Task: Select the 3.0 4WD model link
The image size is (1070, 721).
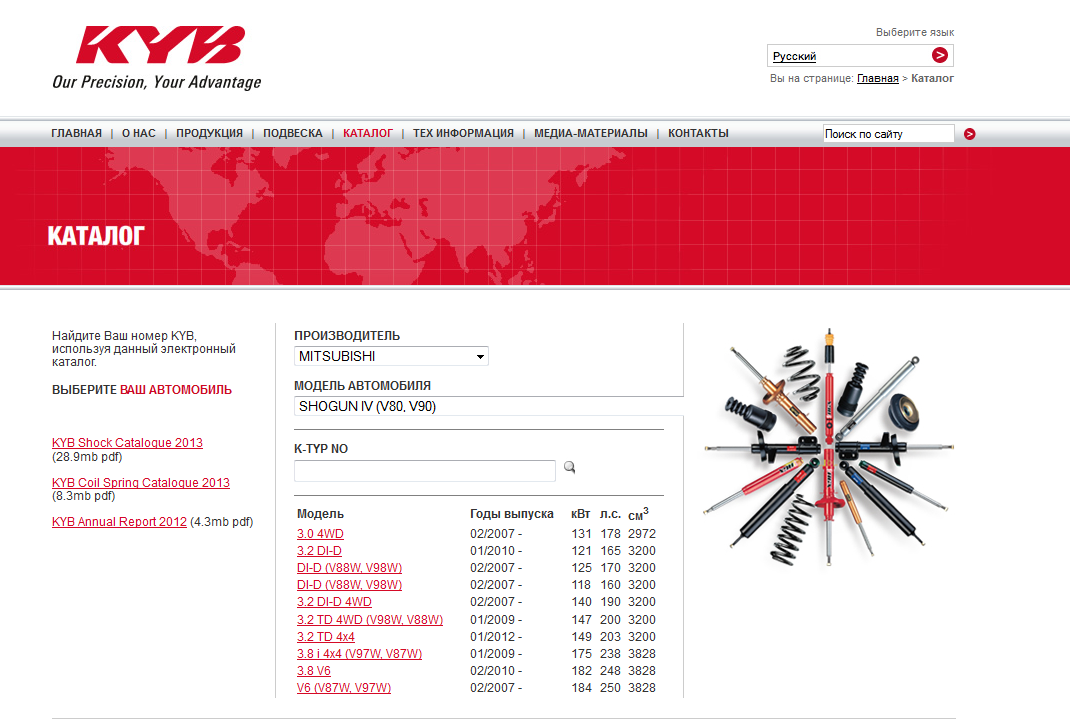Action: click(320, 534)
